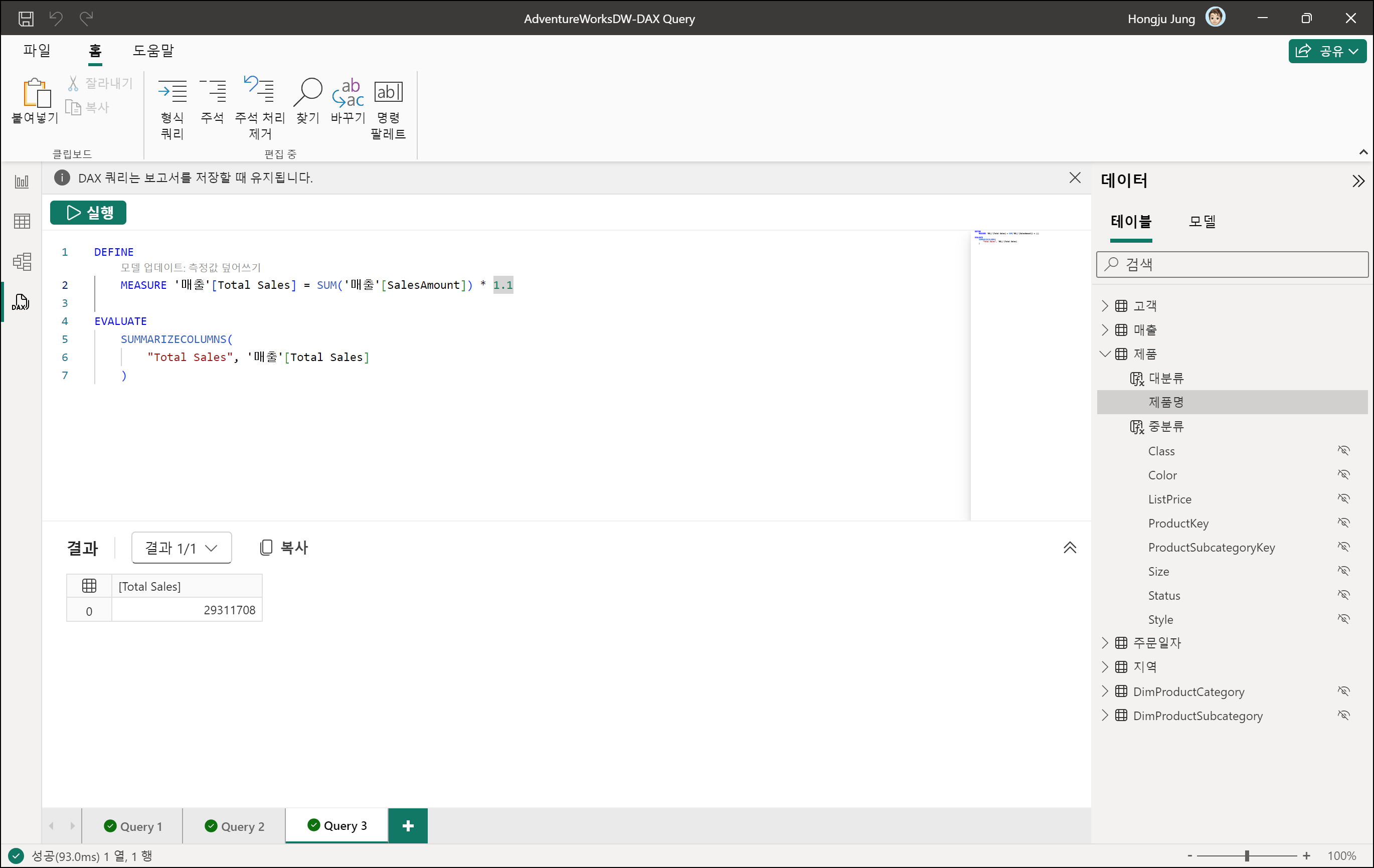
Task: Click the Comment (주석) ribbon icon
Action: 212,92
